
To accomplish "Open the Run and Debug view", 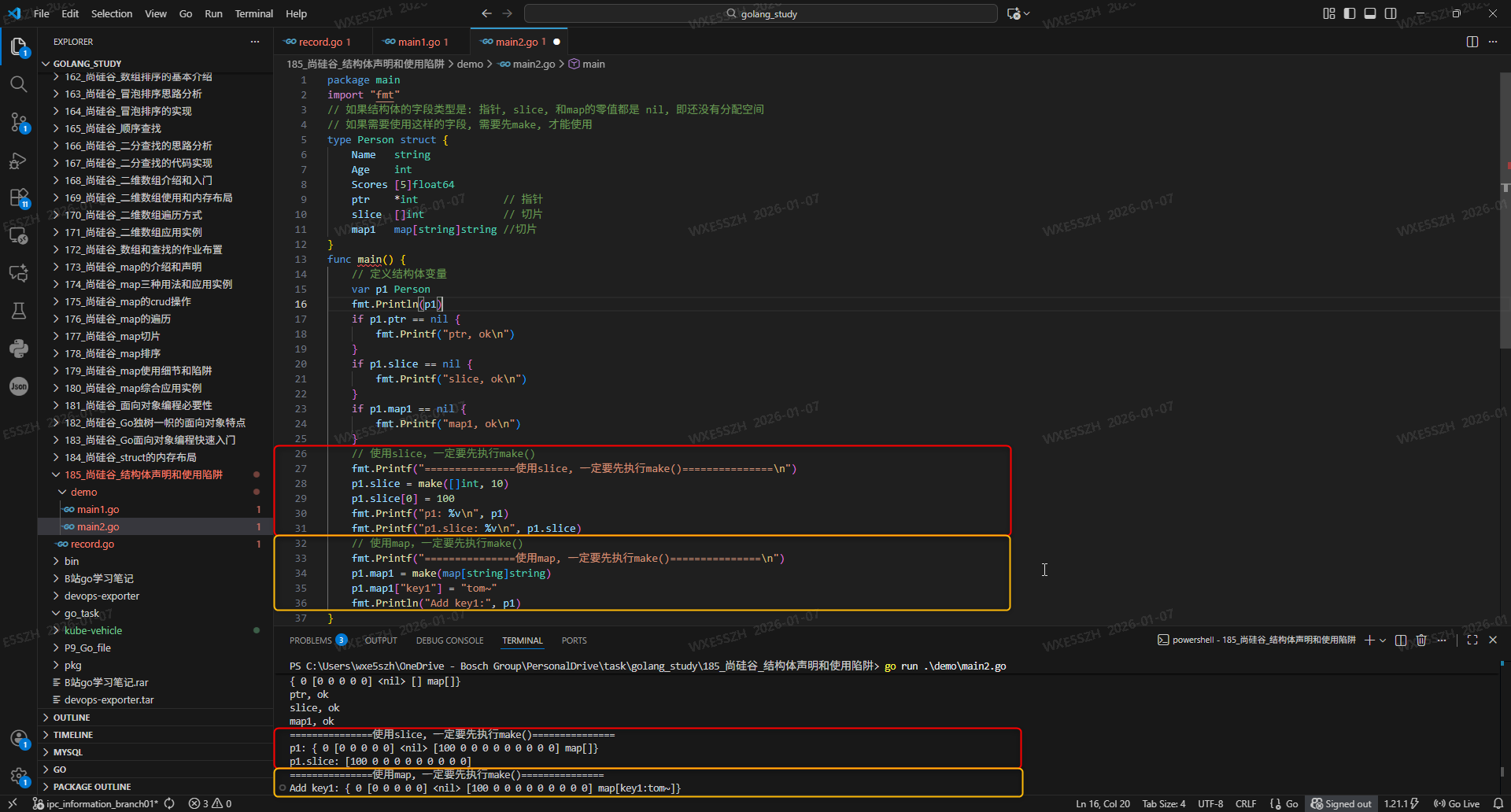I will [x=19, y=161].
